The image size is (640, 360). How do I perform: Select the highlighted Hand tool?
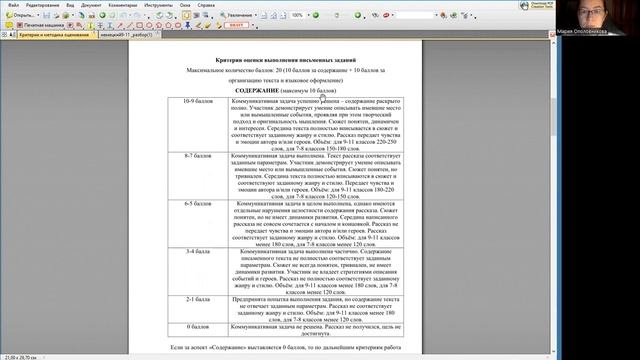[186, 15]
